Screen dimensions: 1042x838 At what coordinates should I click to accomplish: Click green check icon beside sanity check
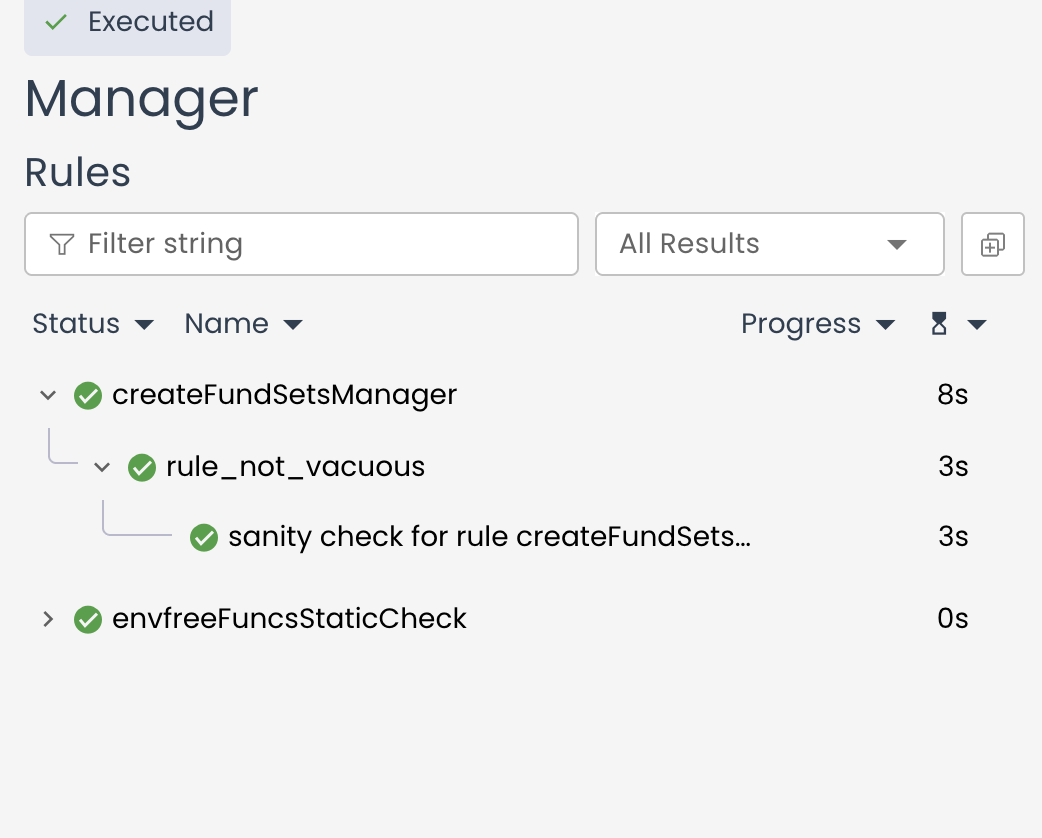(204, 538)
